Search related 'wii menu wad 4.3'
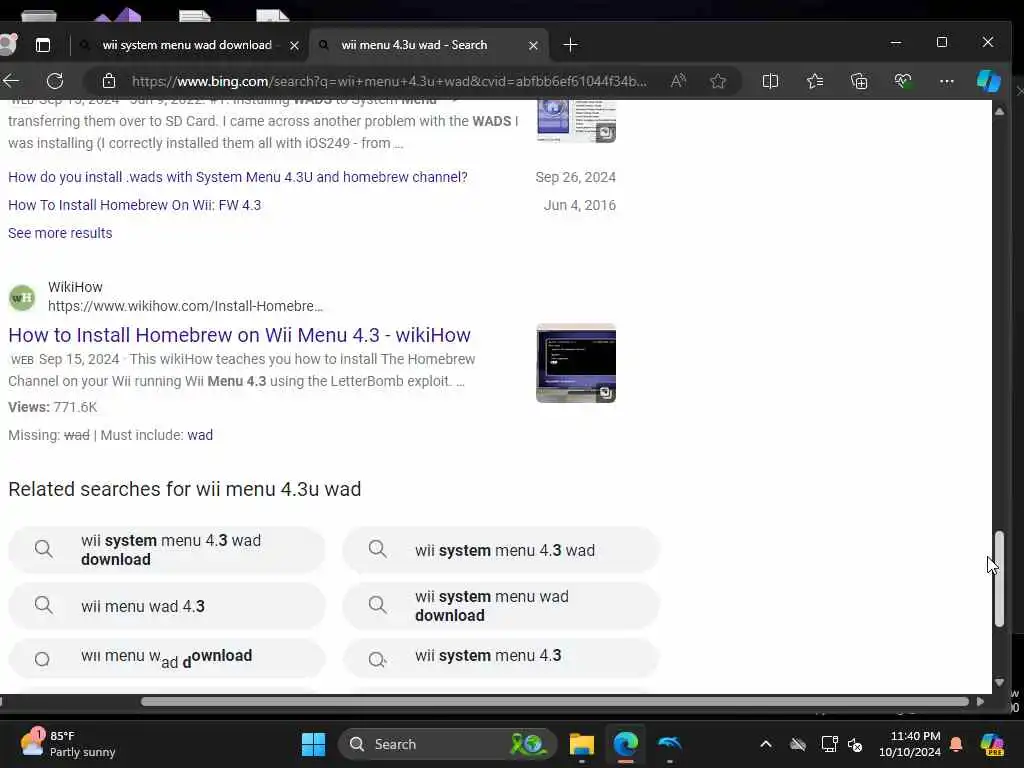The width and height of the screenshot is (1024, 768). pyautogui.click(x=167, y=606)
